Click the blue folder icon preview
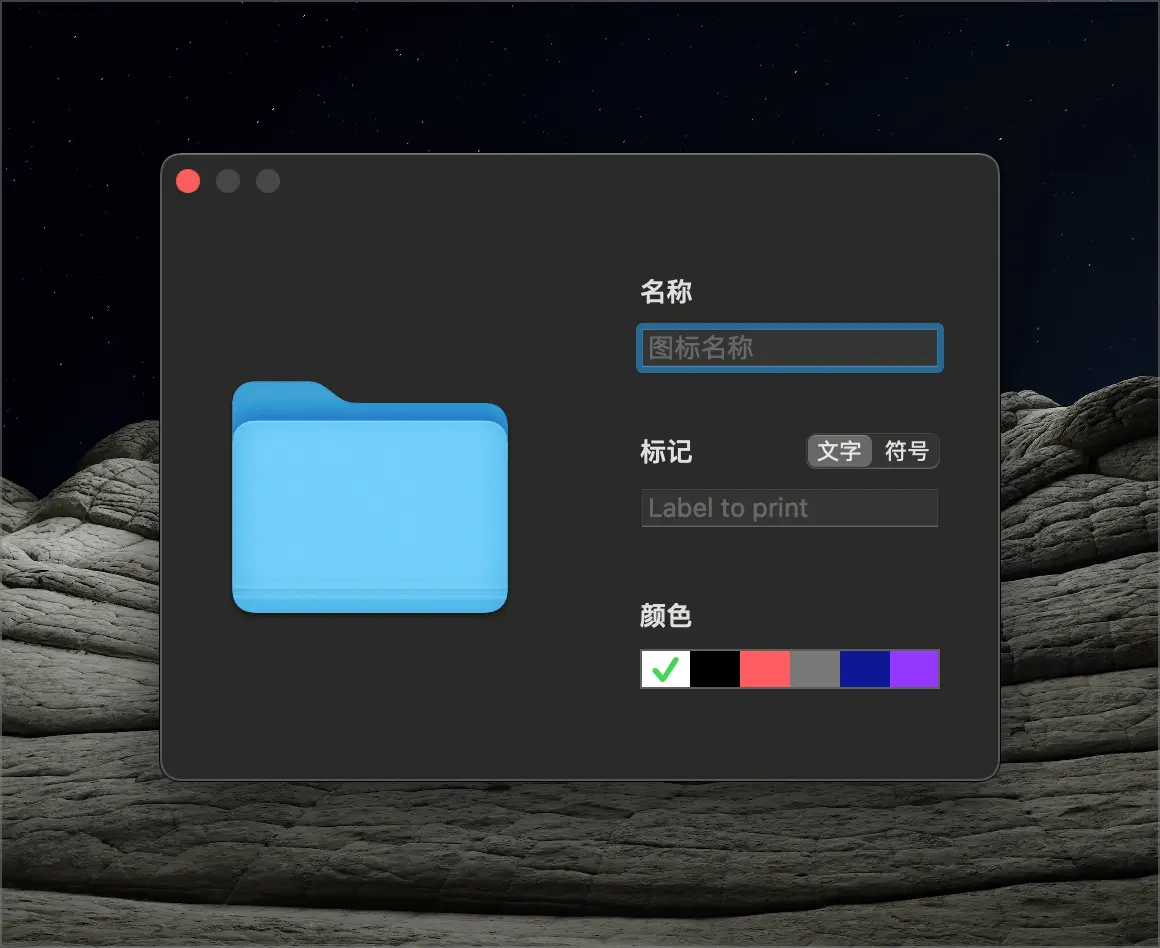 (x=370, y=497)
